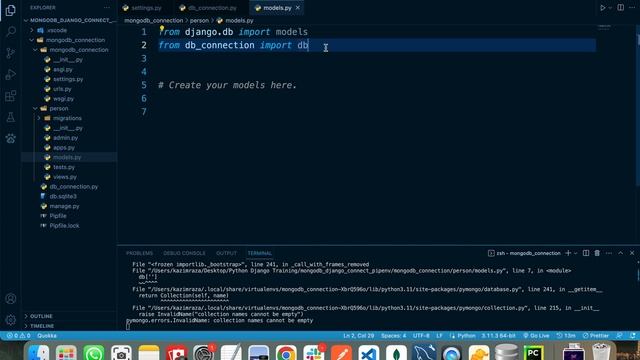Open the Run and Debug view
Viewport: 640px width, 360px height.
[x=11, y=74]
